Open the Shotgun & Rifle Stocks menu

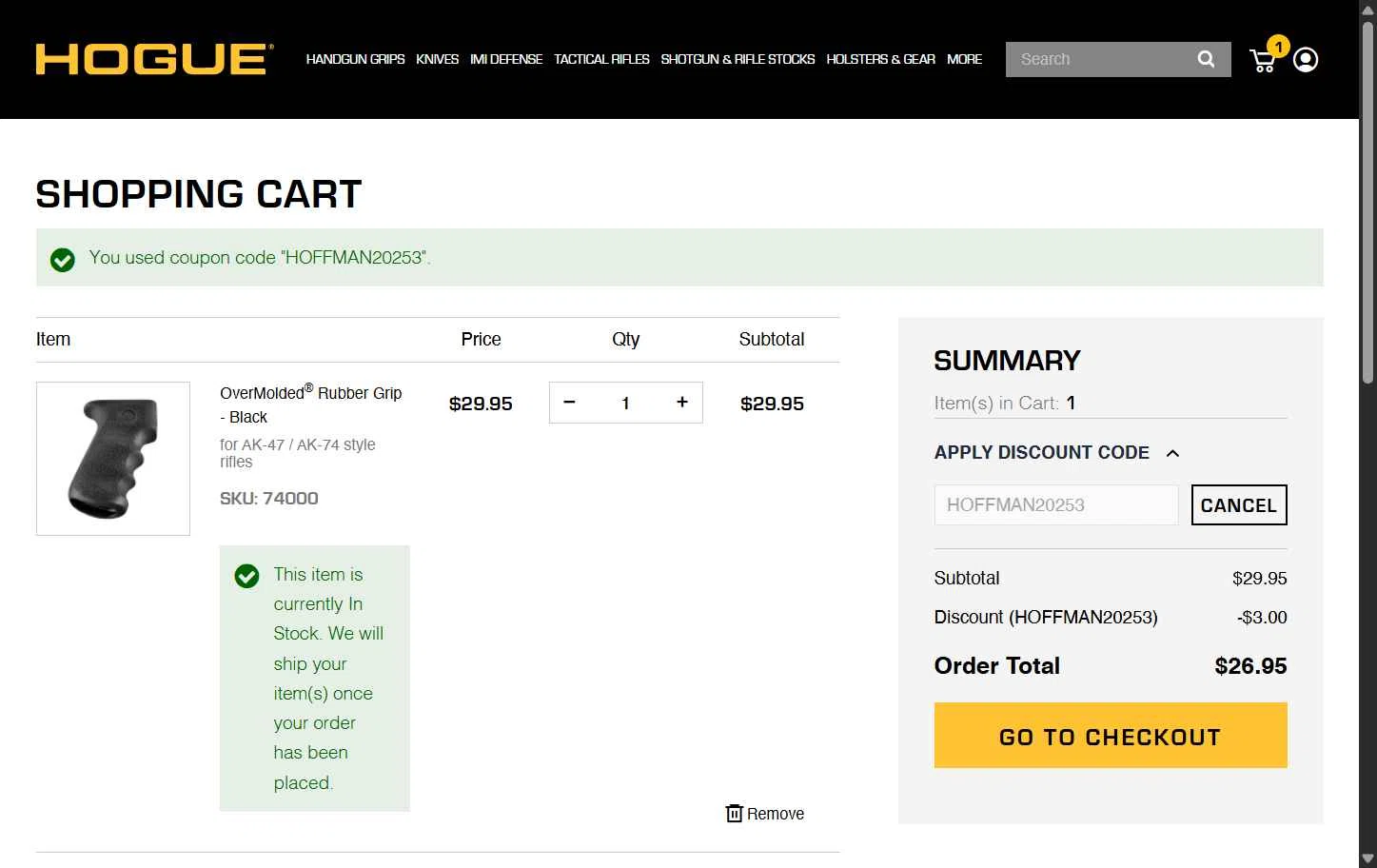tap(738, 59)
